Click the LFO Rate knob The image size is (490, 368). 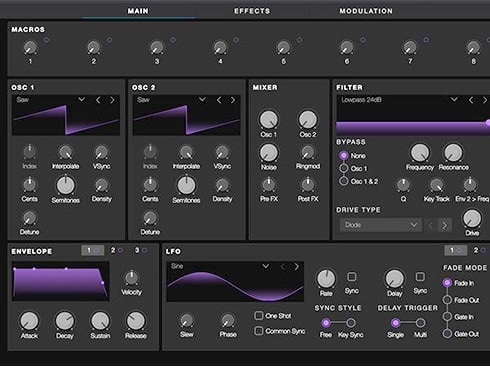point(326,279)
